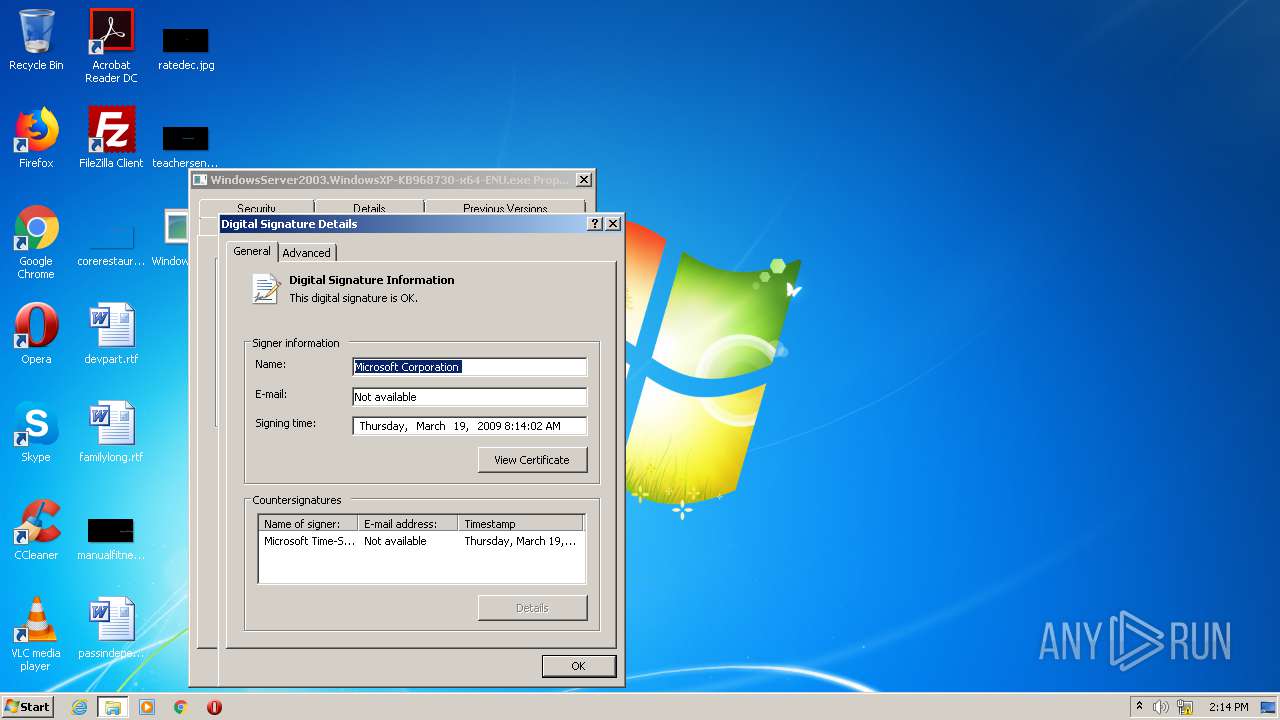Open devpart.rtf document icon
Viewport: 1280px width, 720px height.
tap(111, 334)
